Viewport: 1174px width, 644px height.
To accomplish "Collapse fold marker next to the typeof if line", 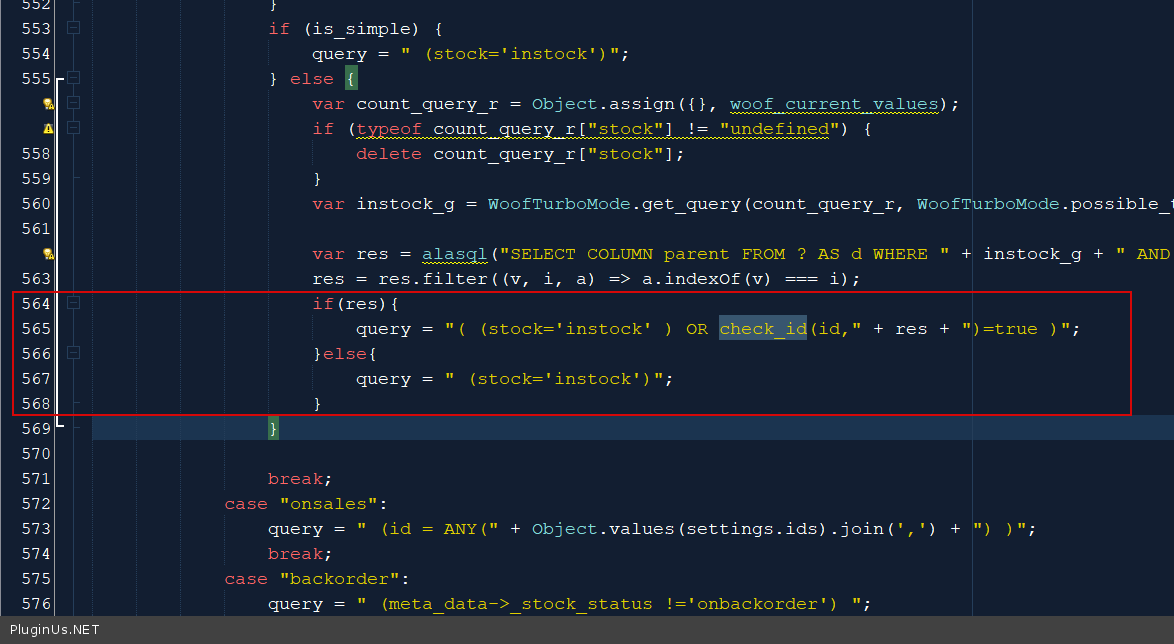I will [x=73, y=128].
